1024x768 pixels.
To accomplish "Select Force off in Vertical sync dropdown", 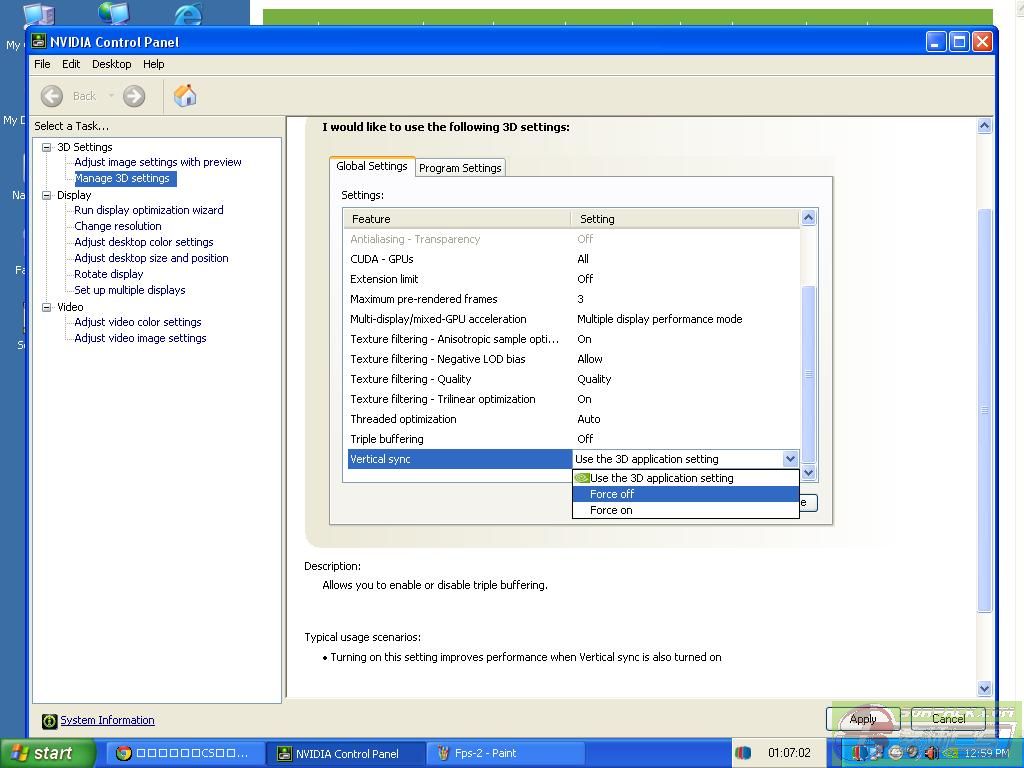I will tap(612, 494).
